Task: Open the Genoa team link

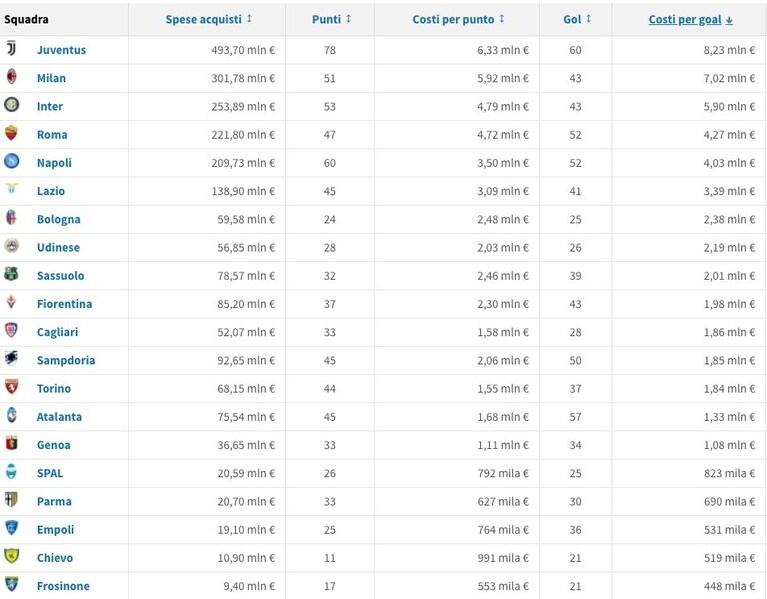Action: [54, 445]
